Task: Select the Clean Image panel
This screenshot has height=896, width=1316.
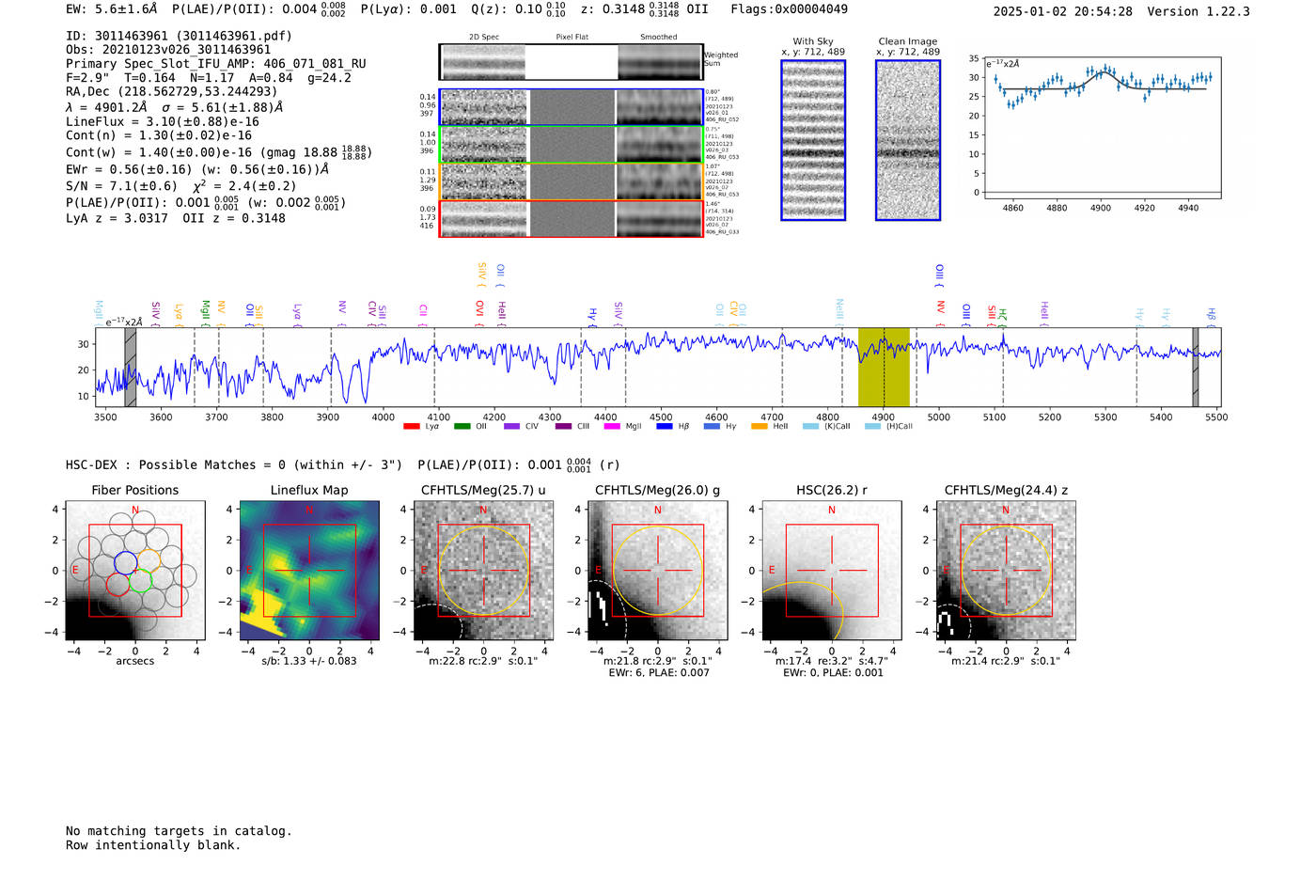Action: point(908,140)
